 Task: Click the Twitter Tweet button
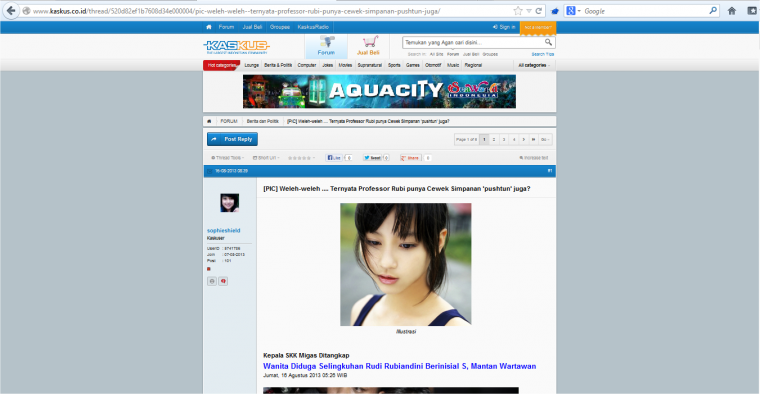372,158
